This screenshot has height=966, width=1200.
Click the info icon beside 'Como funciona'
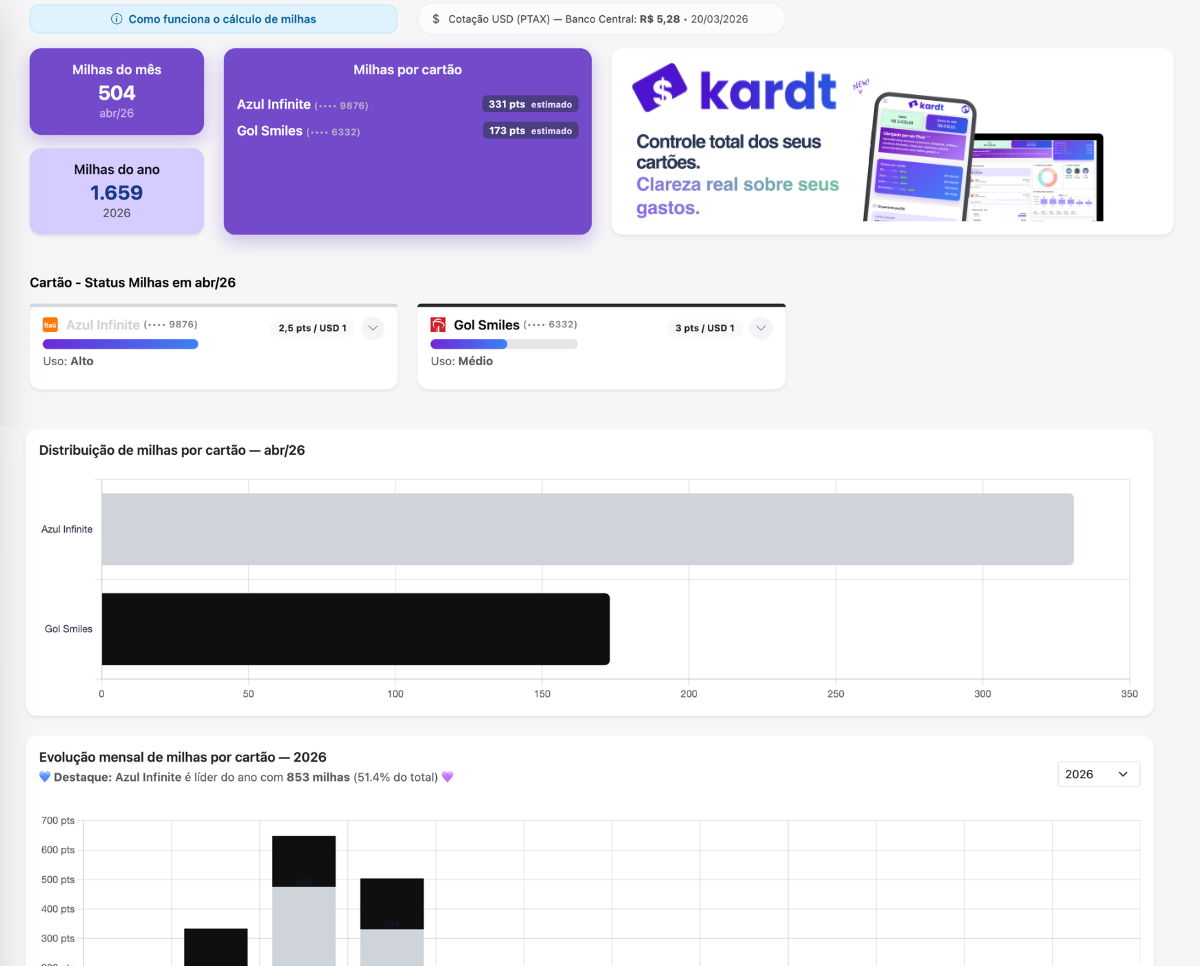click(x=117, y=19)
